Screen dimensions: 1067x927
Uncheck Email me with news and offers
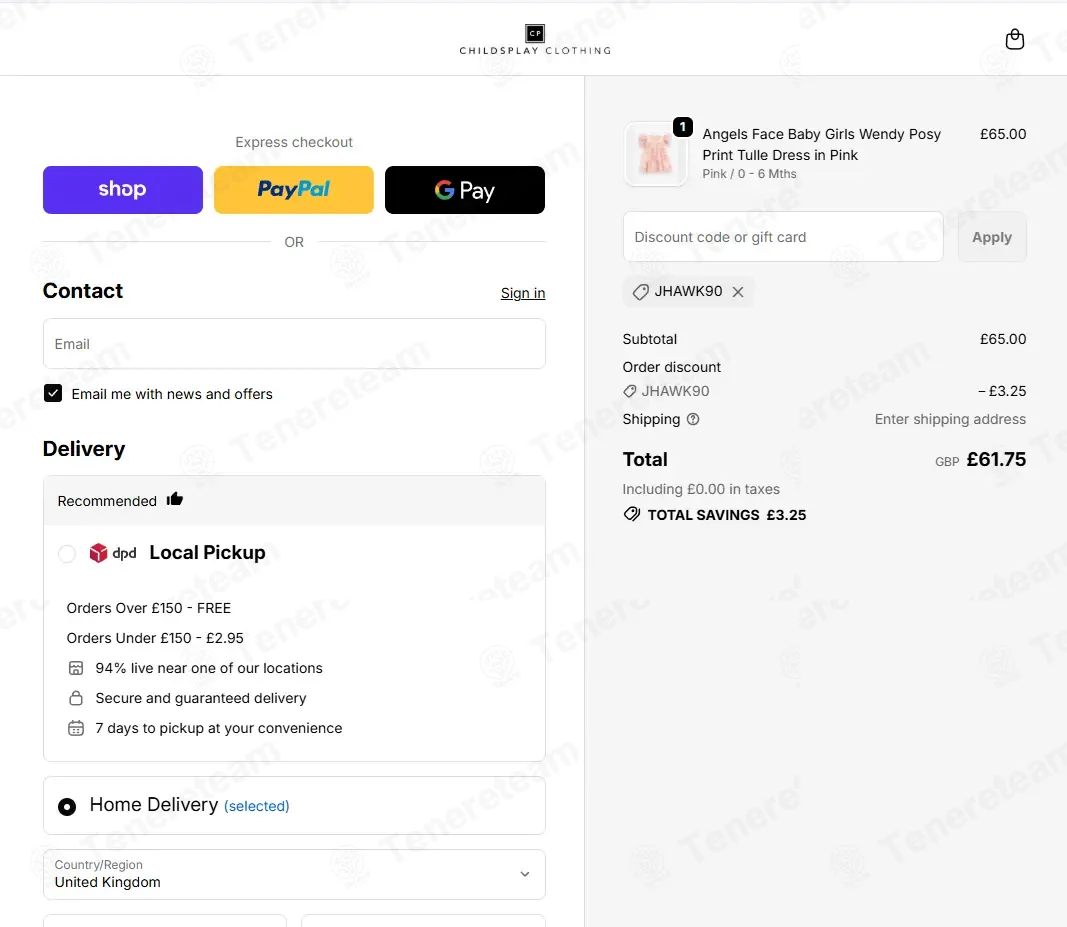click(53, 393)
